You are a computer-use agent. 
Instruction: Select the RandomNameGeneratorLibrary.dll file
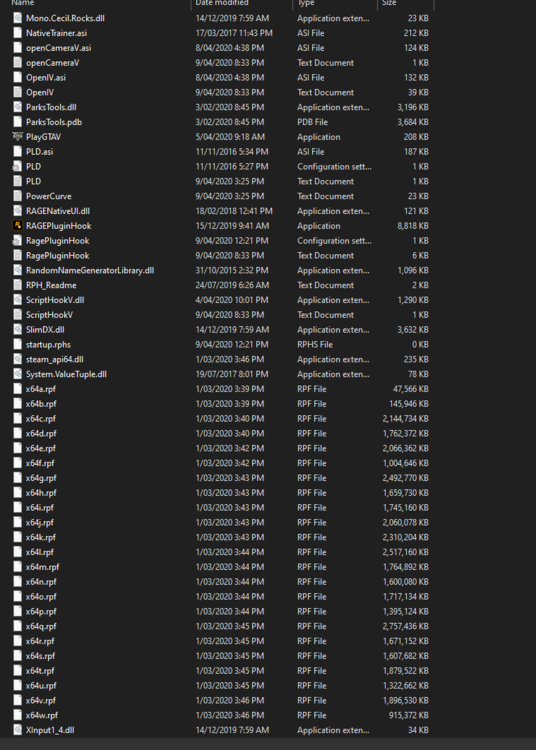point(90,270)
